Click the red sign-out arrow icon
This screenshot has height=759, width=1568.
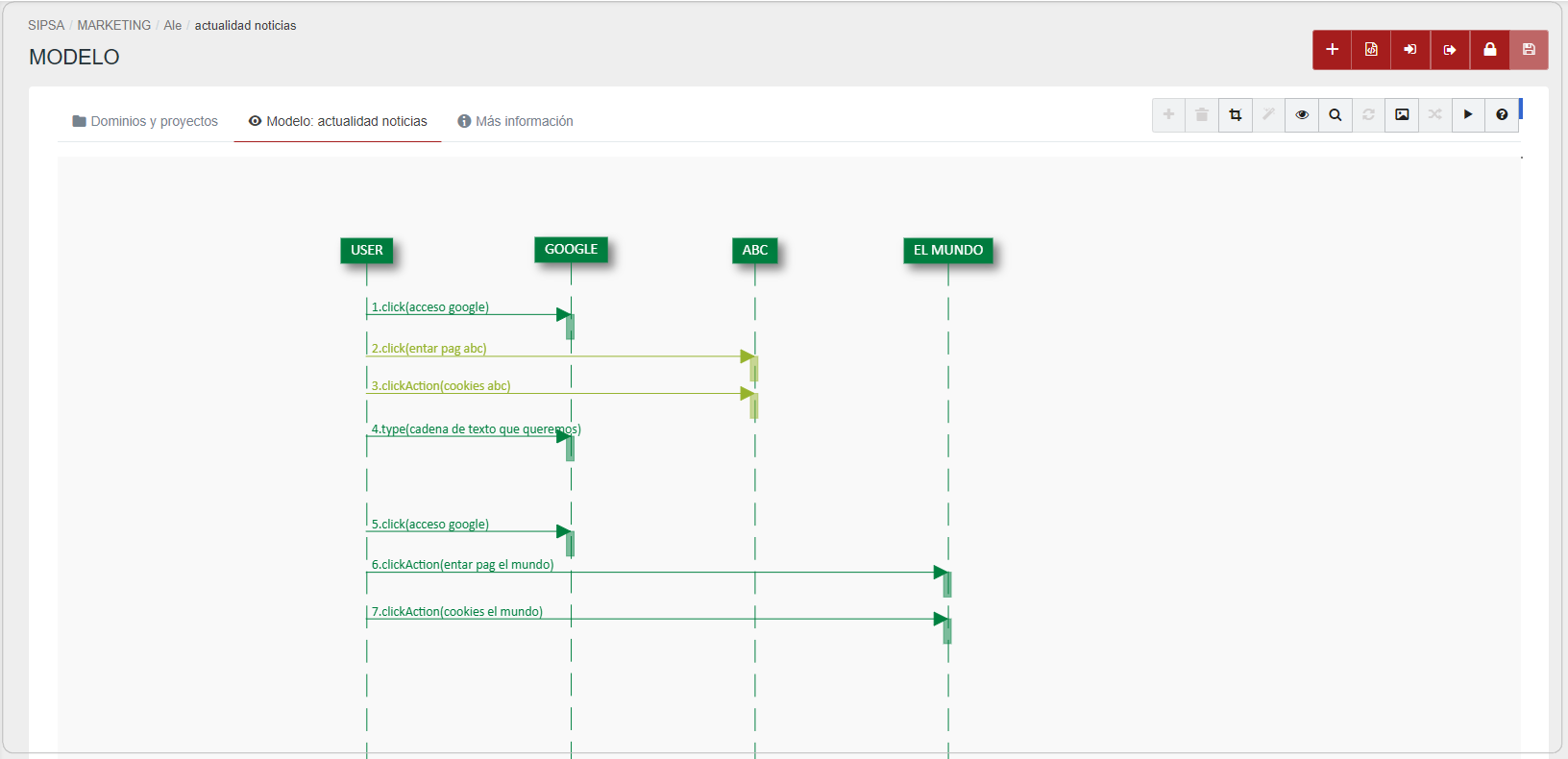(1450, 50)
